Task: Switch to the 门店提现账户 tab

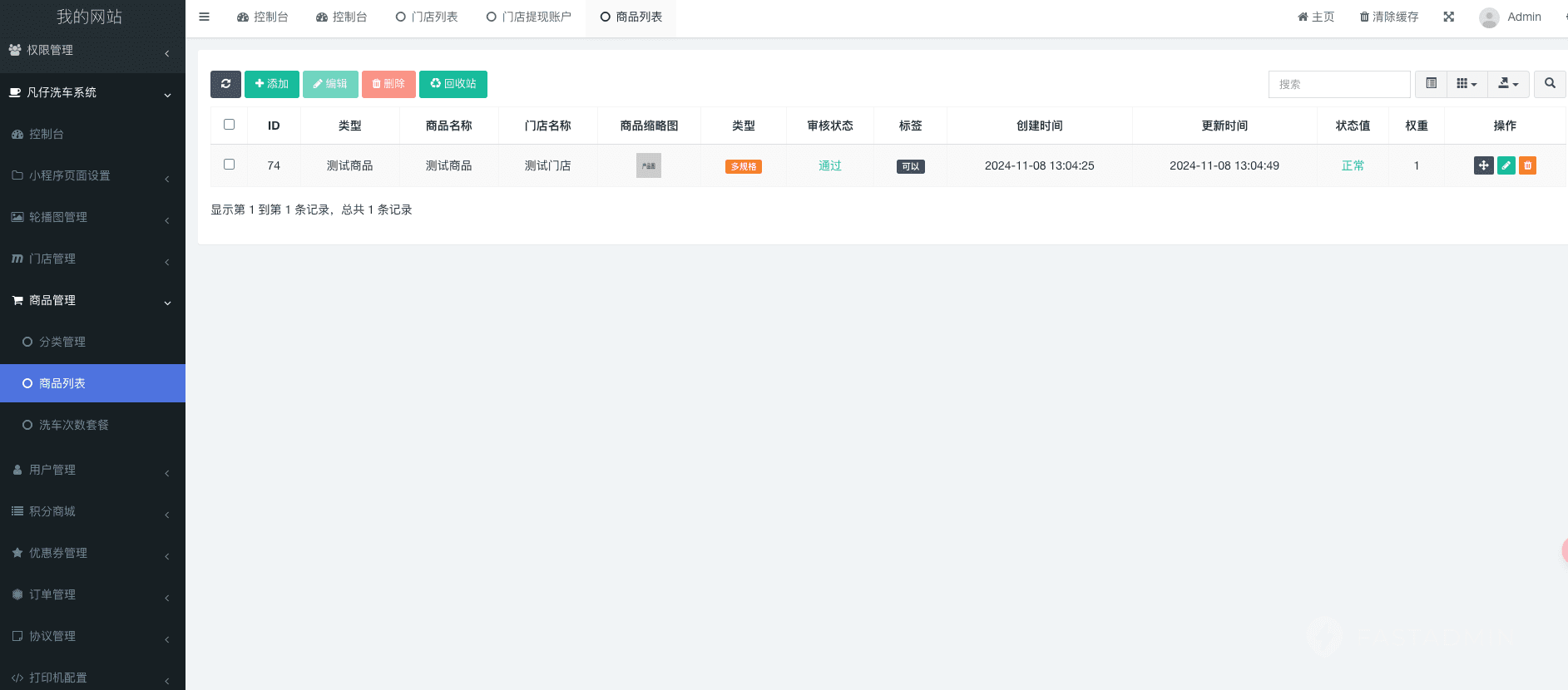Action: tap(529, 17)
